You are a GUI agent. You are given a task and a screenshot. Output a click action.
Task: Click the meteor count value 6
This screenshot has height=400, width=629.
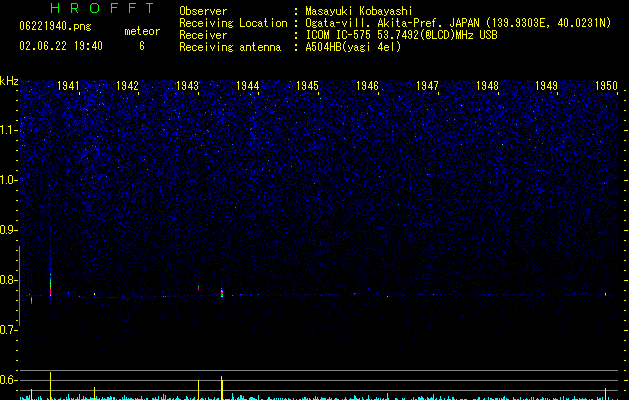coord(142,46)
